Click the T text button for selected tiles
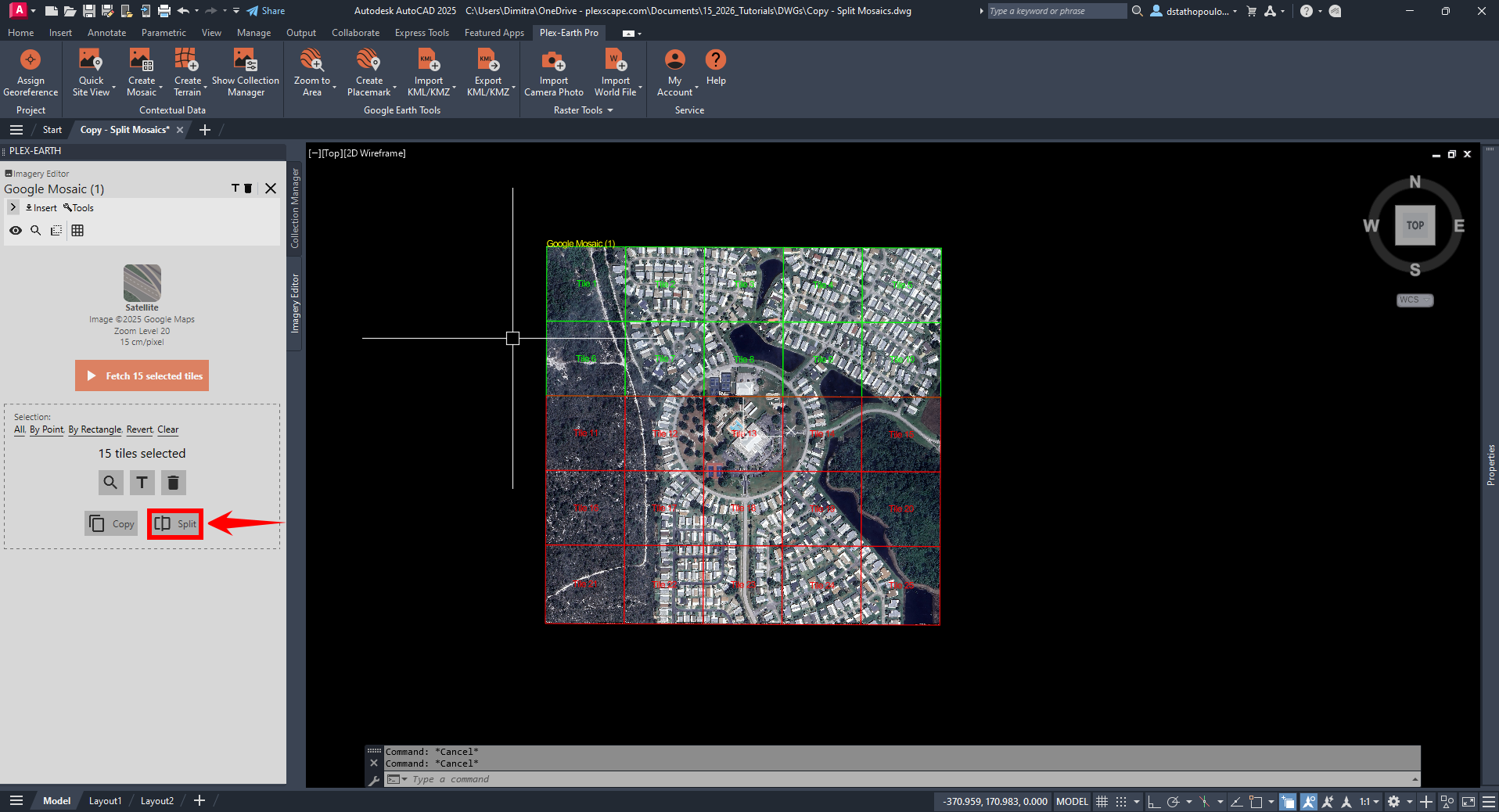 [142, 483]
